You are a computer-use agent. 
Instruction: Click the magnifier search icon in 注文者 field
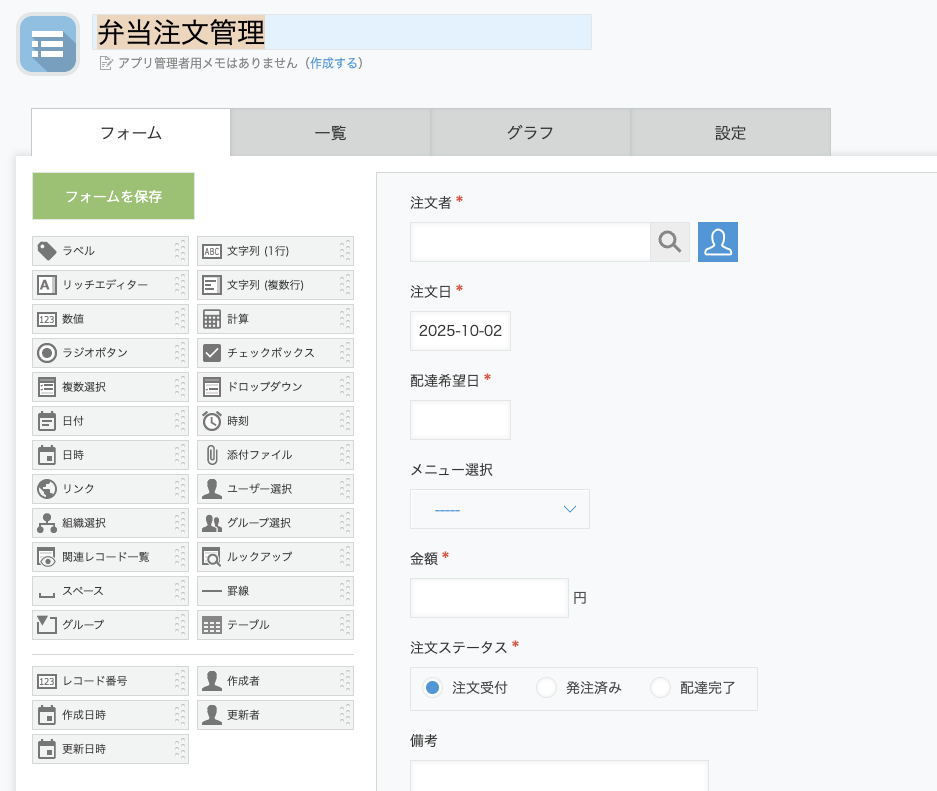coord(670,242)
